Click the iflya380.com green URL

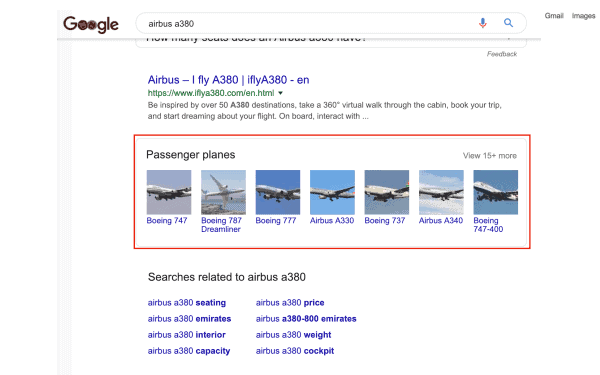(211, 93)
